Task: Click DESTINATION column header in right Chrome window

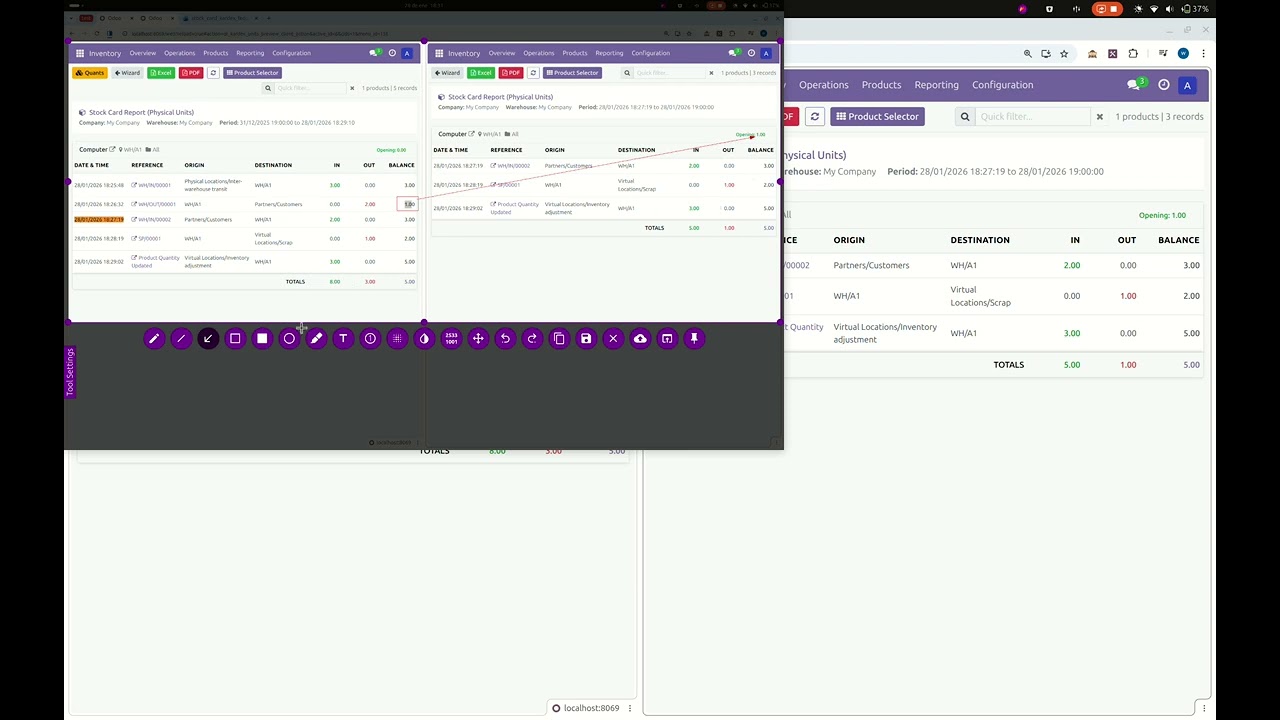Action: click(x=980, y=240)
